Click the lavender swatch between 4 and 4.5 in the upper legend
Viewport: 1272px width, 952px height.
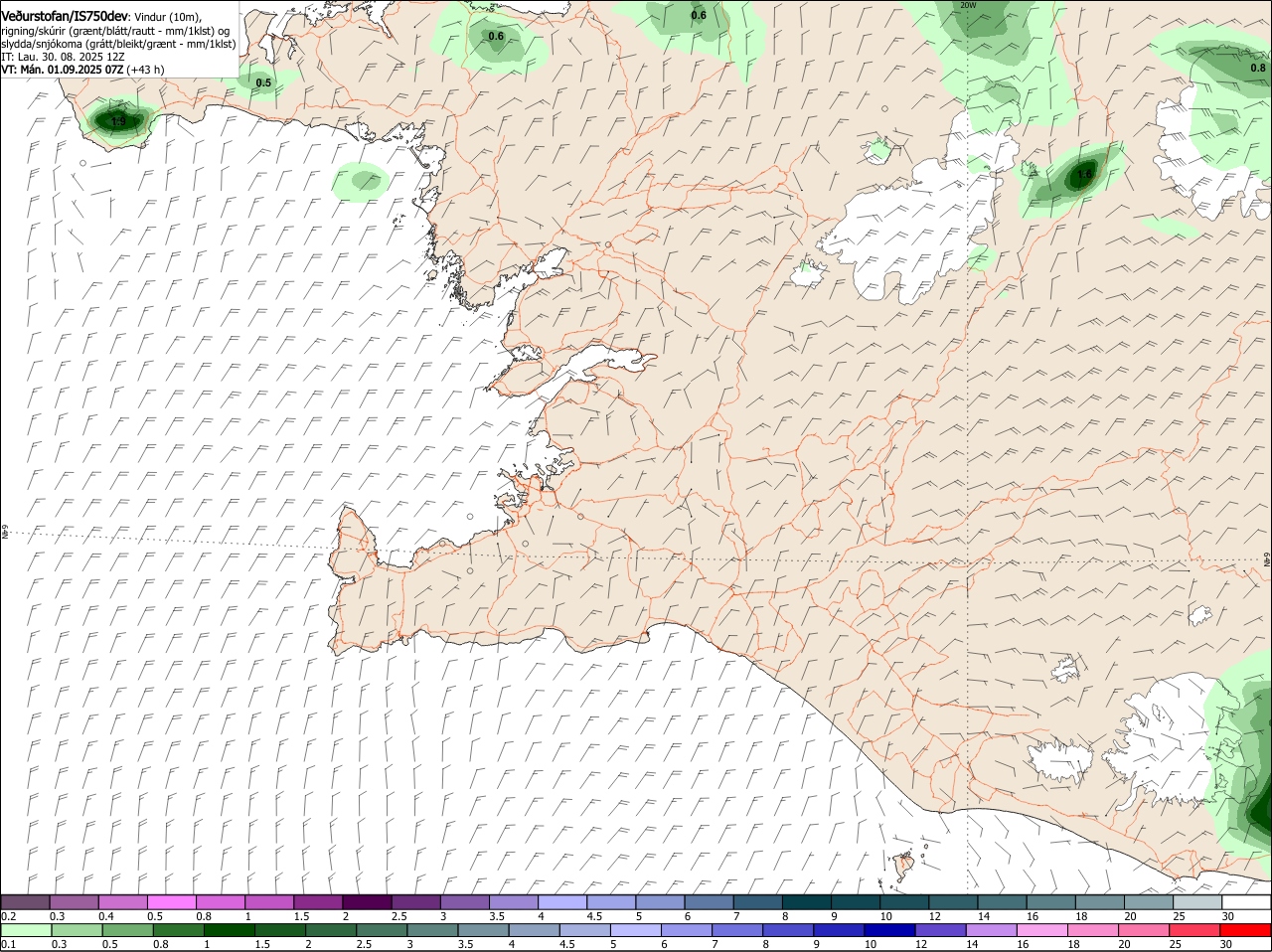coord(562,901)
